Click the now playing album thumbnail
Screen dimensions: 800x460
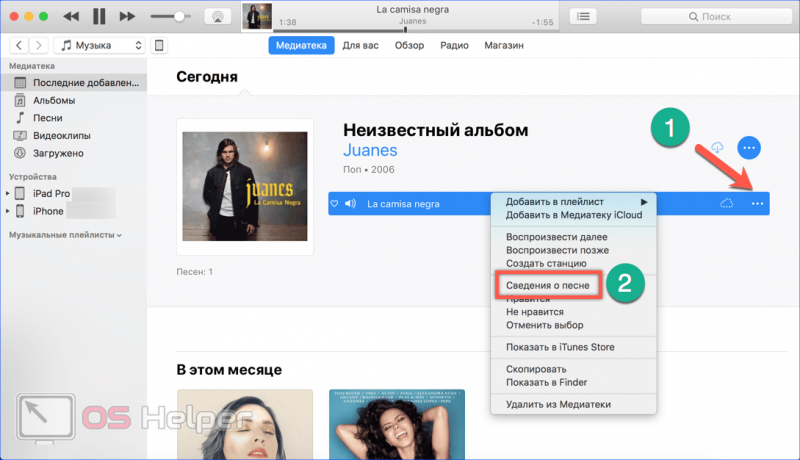pyautogui.click(x=257, y=16)
